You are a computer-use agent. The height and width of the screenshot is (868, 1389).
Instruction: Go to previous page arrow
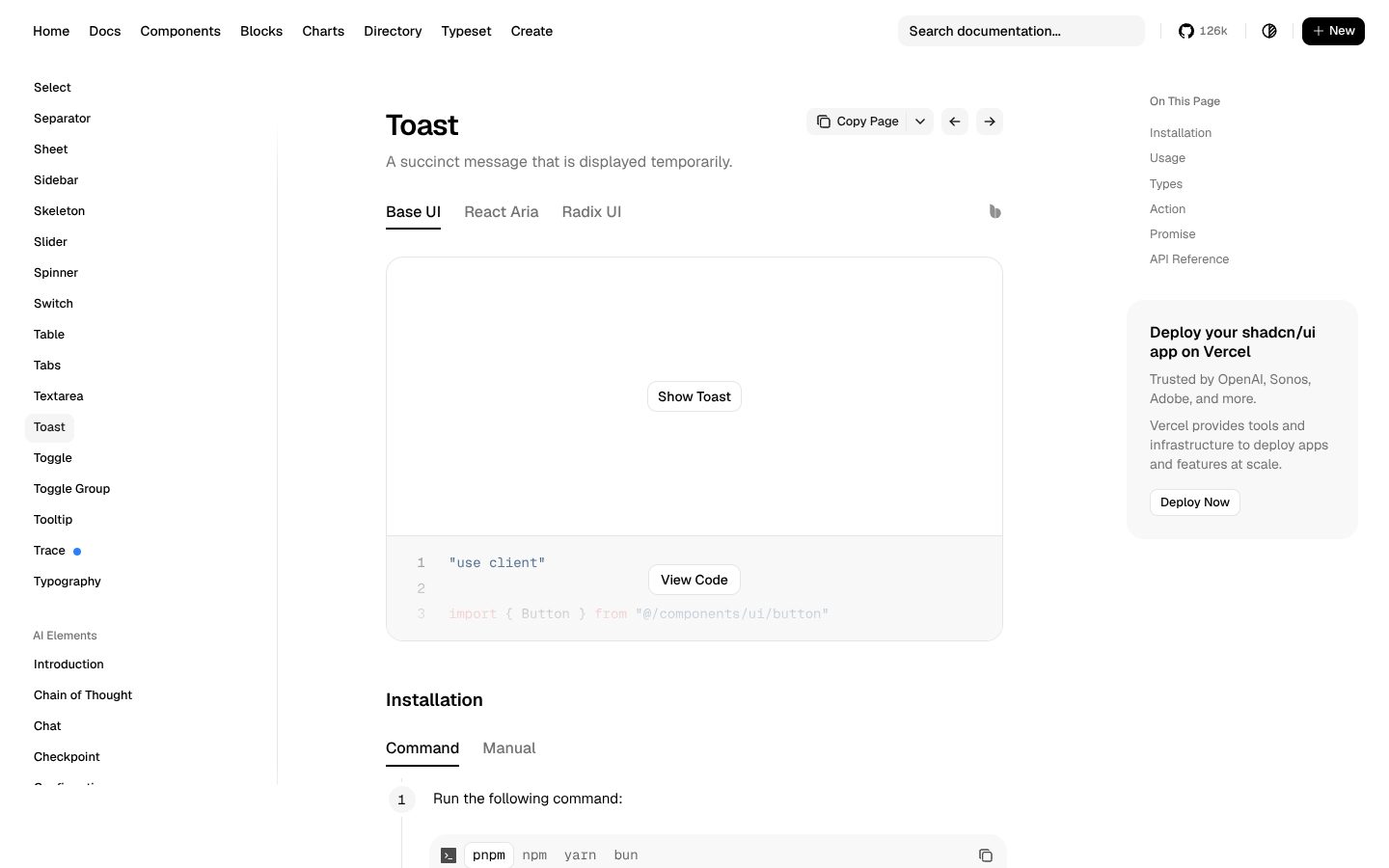[955, 122]
